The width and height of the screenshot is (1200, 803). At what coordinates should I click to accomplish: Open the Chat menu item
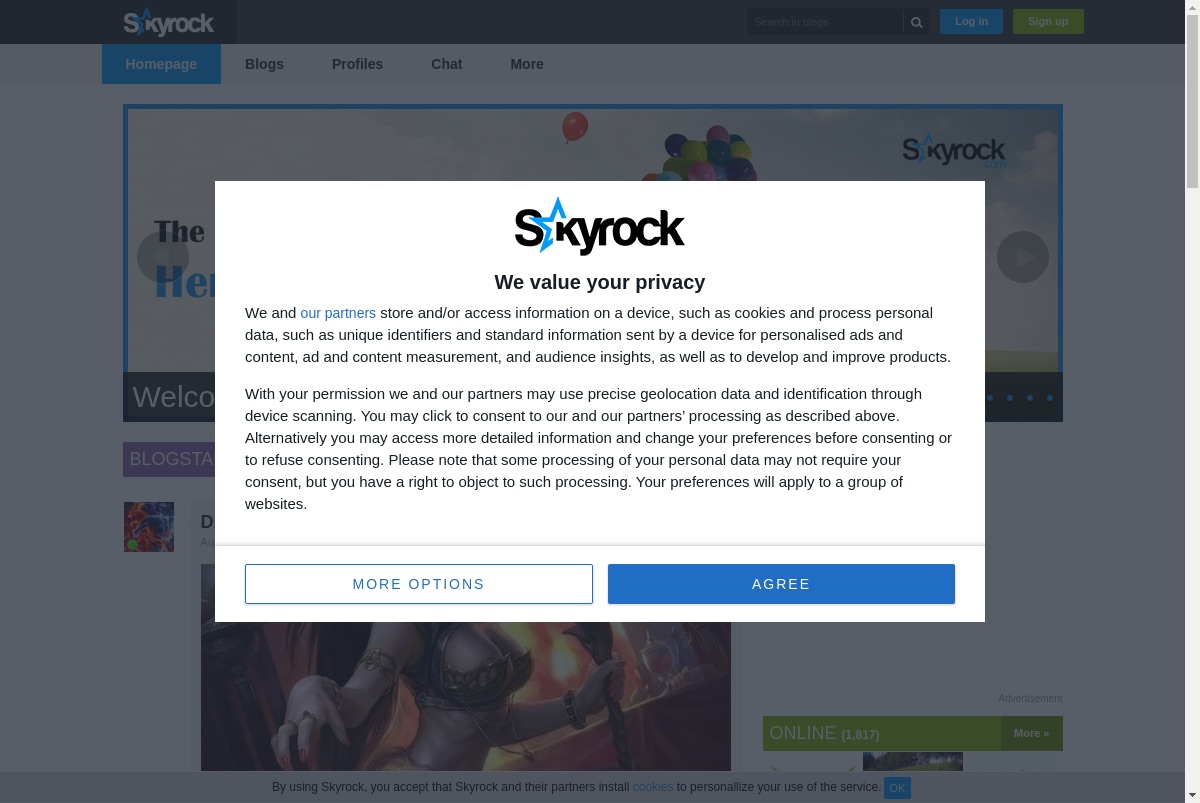click(446, 64)
